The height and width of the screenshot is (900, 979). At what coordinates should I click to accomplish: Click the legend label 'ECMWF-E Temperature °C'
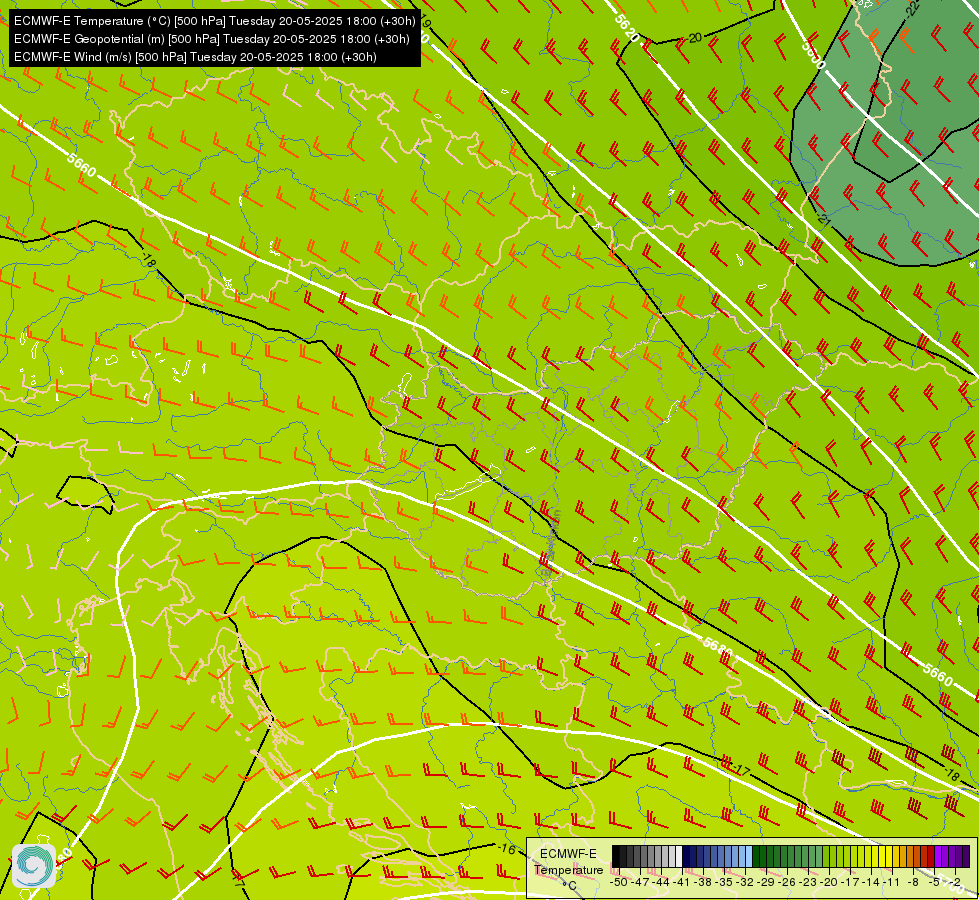click(x=568, y=869)
